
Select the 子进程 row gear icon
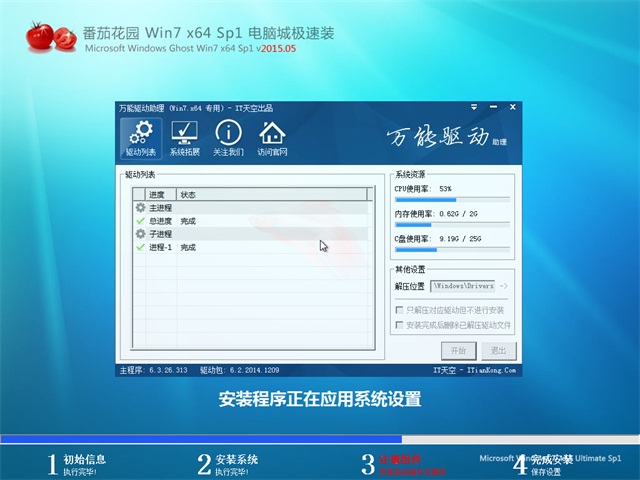tap(140, 234)
